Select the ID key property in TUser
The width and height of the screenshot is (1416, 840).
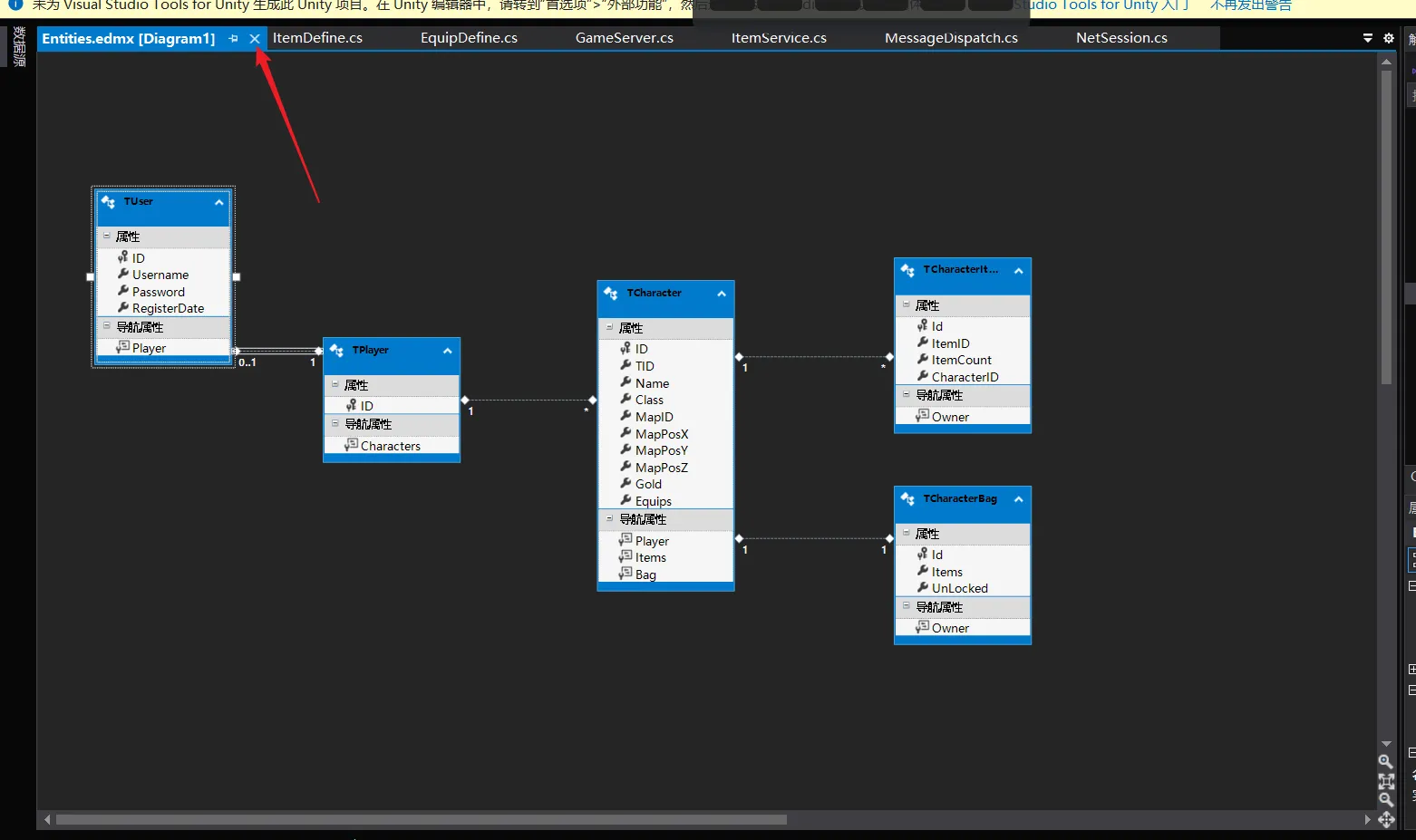138,258
